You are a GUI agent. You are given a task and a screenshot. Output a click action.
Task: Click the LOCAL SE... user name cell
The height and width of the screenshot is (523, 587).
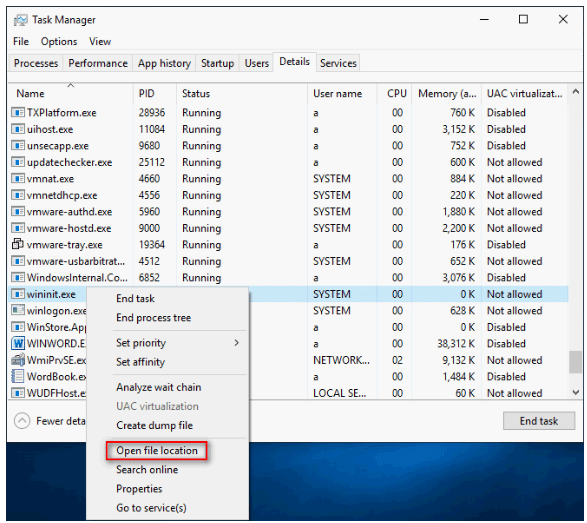[x=340, y=393]
